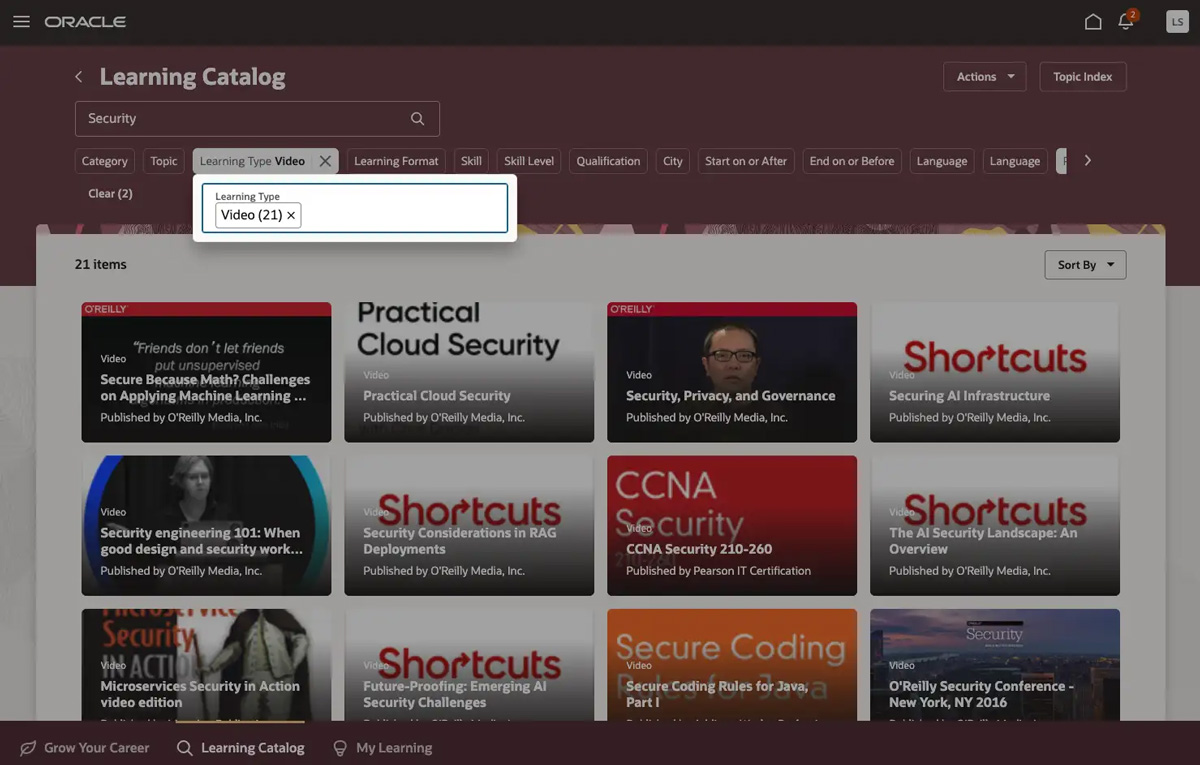Image resolution: width=1200 pixels, height=765 pixels.
Task: Open the LS user profile avatar
Action: click(x=1177, y=22)
